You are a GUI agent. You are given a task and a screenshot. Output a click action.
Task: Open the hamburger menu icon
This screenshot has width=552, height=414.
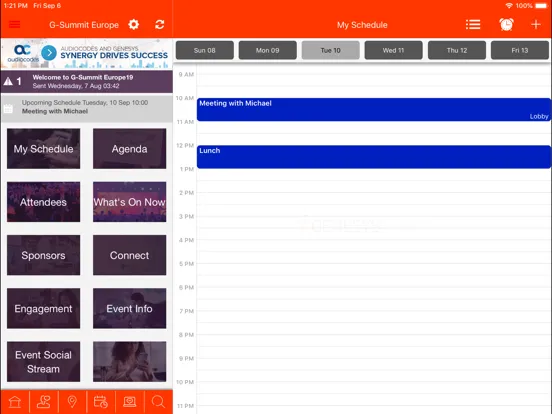point(14,24)
